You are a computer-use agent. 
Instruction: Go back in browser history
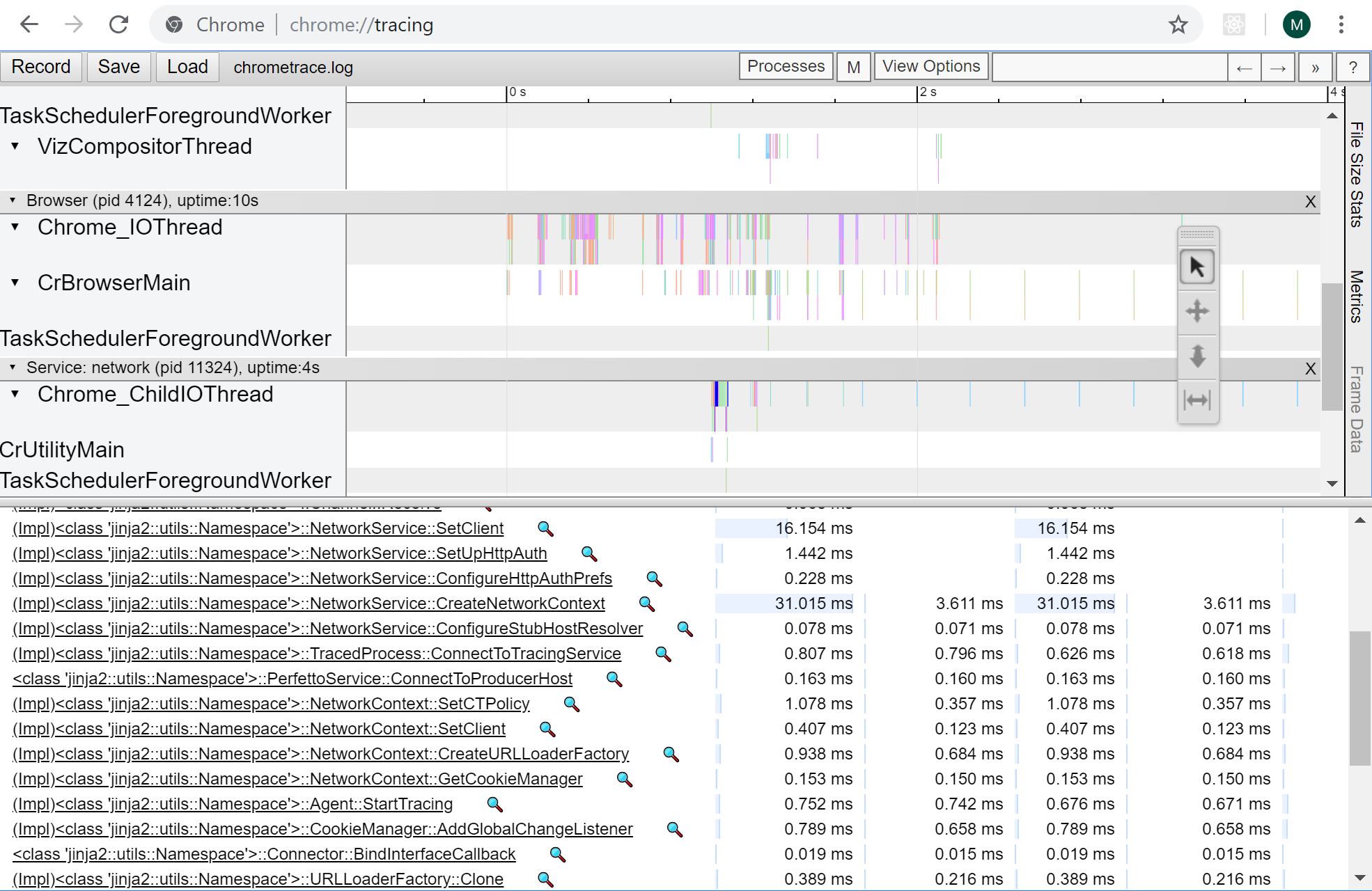tap(29, 25)
